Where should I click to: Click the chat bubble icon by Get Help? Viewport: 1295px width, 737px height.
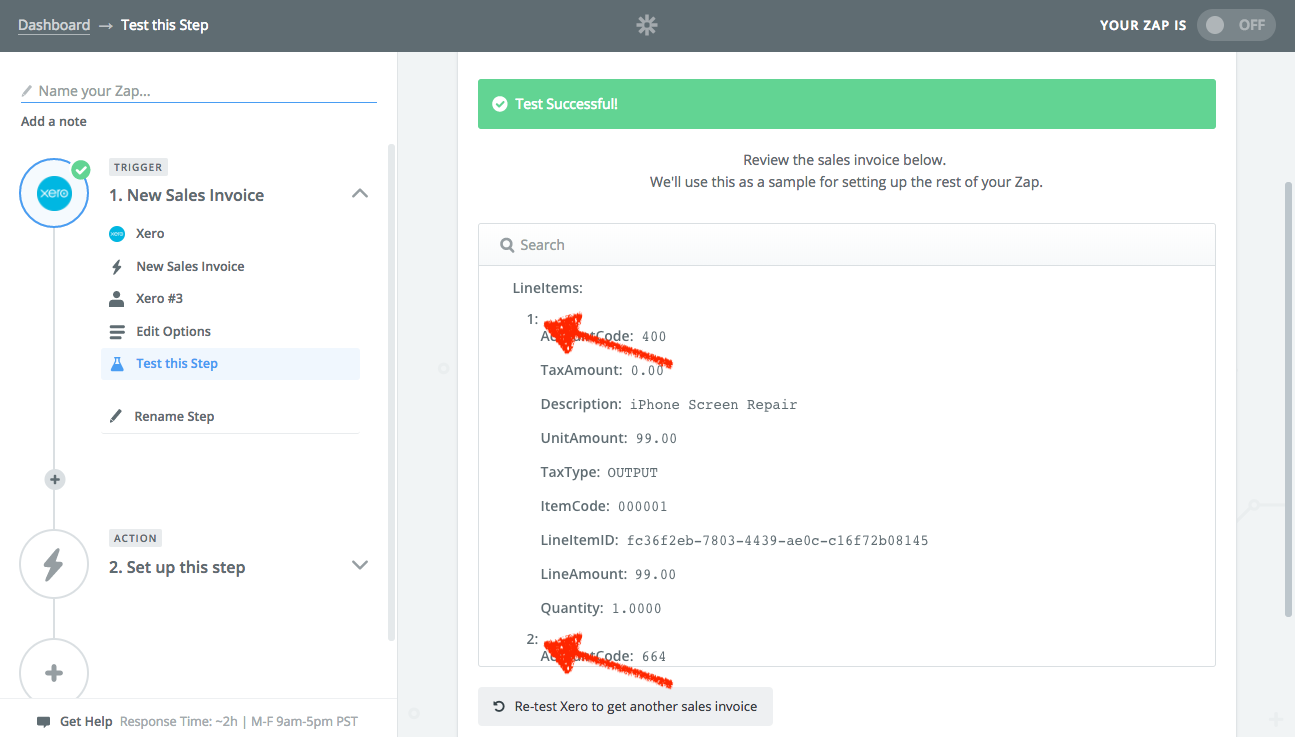coord(43,721)
